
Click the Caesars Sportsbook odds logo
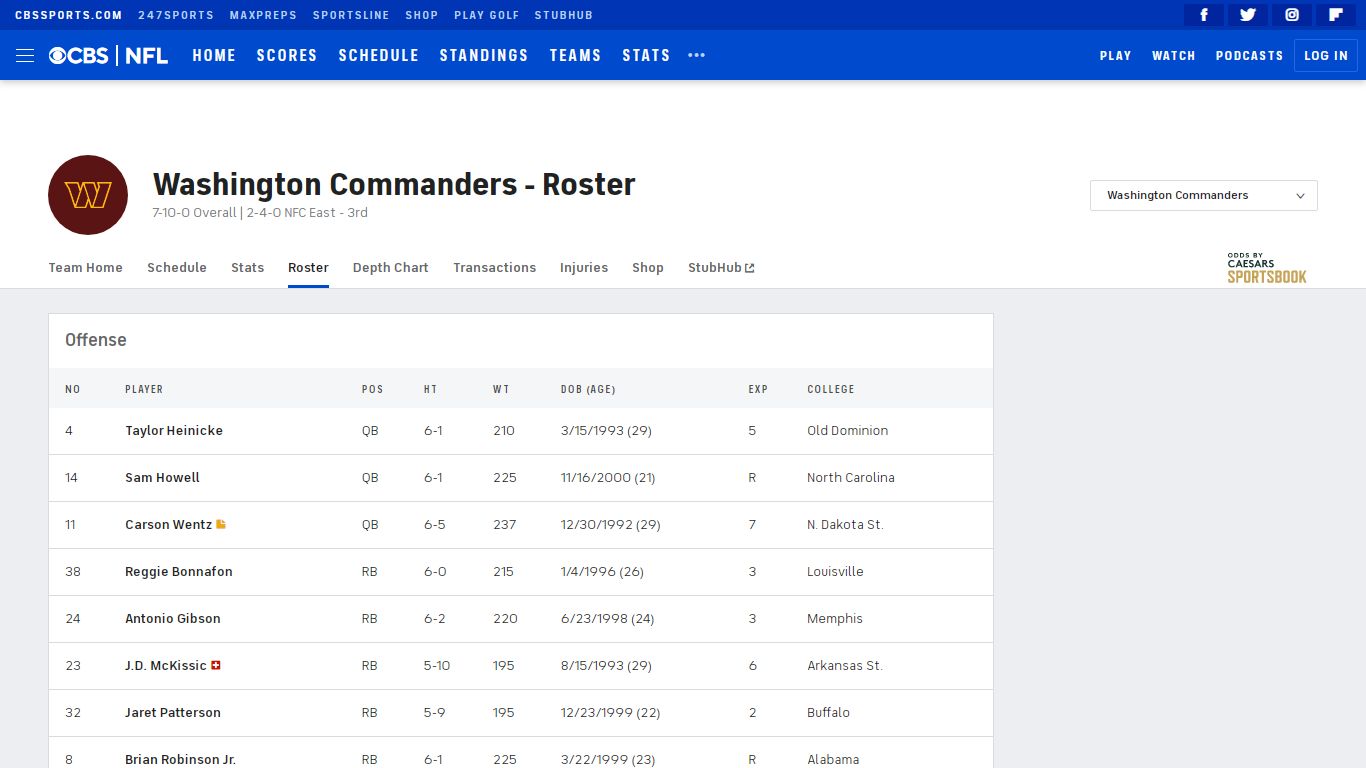1267,268
